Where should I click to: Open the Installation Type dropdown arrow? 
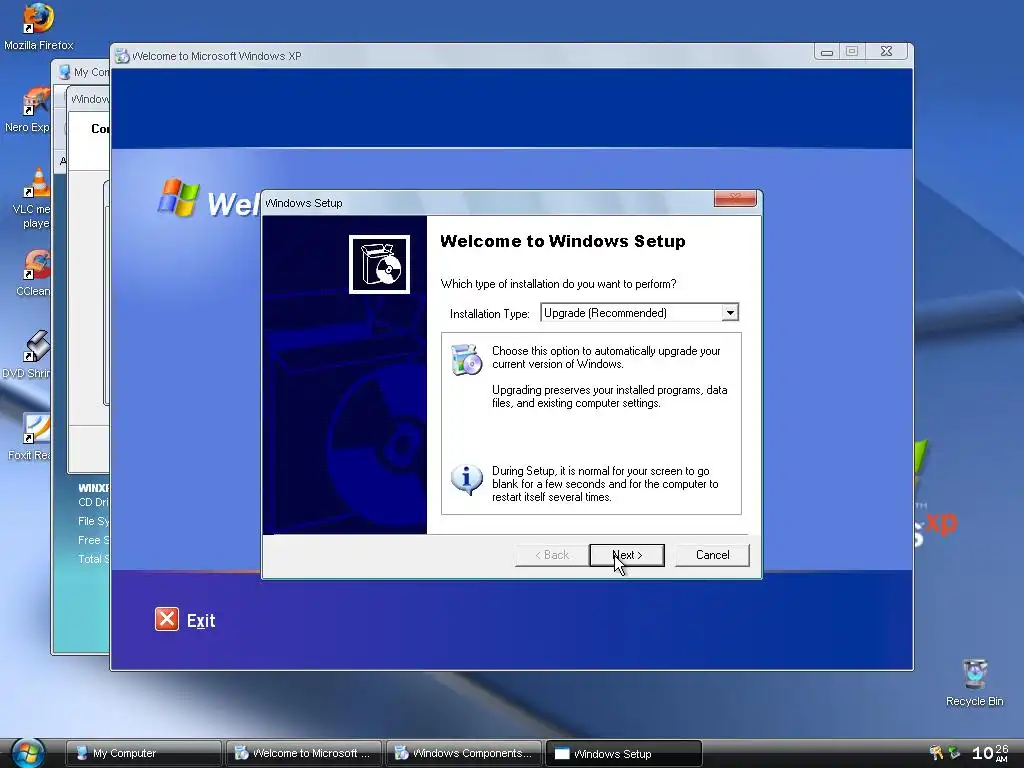point(730,313)
